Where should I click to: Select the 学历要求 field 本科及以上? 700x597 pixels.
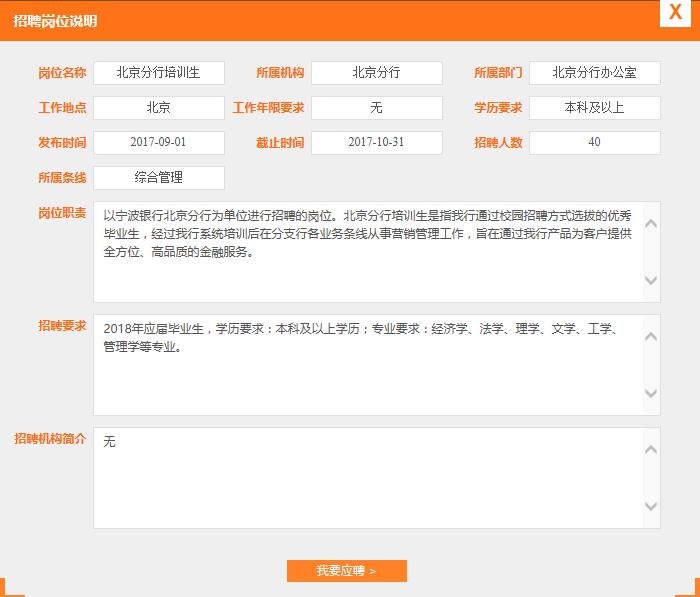click(594, 108)
